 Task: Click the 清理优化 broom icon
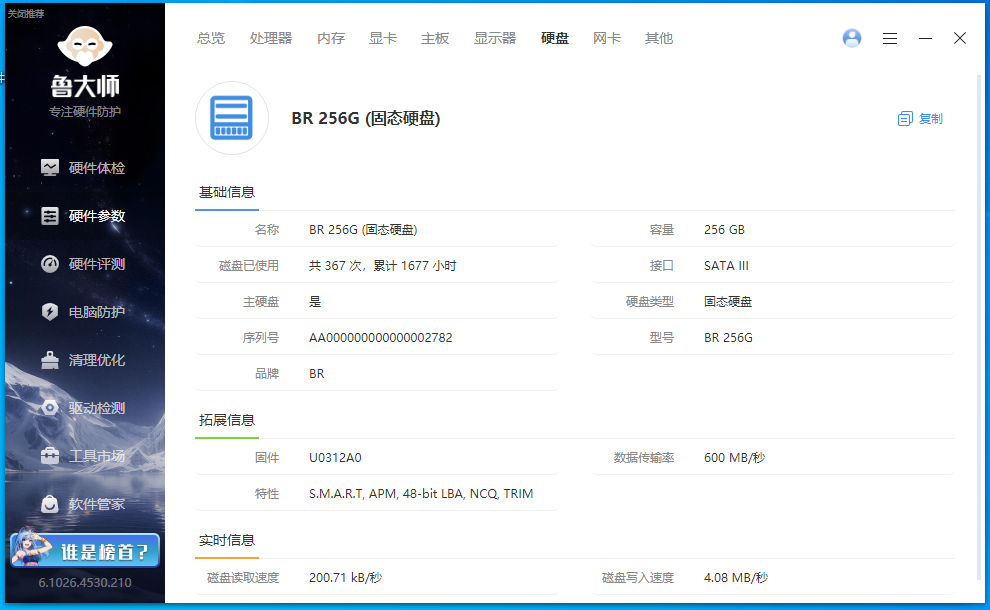pos(50,360)
